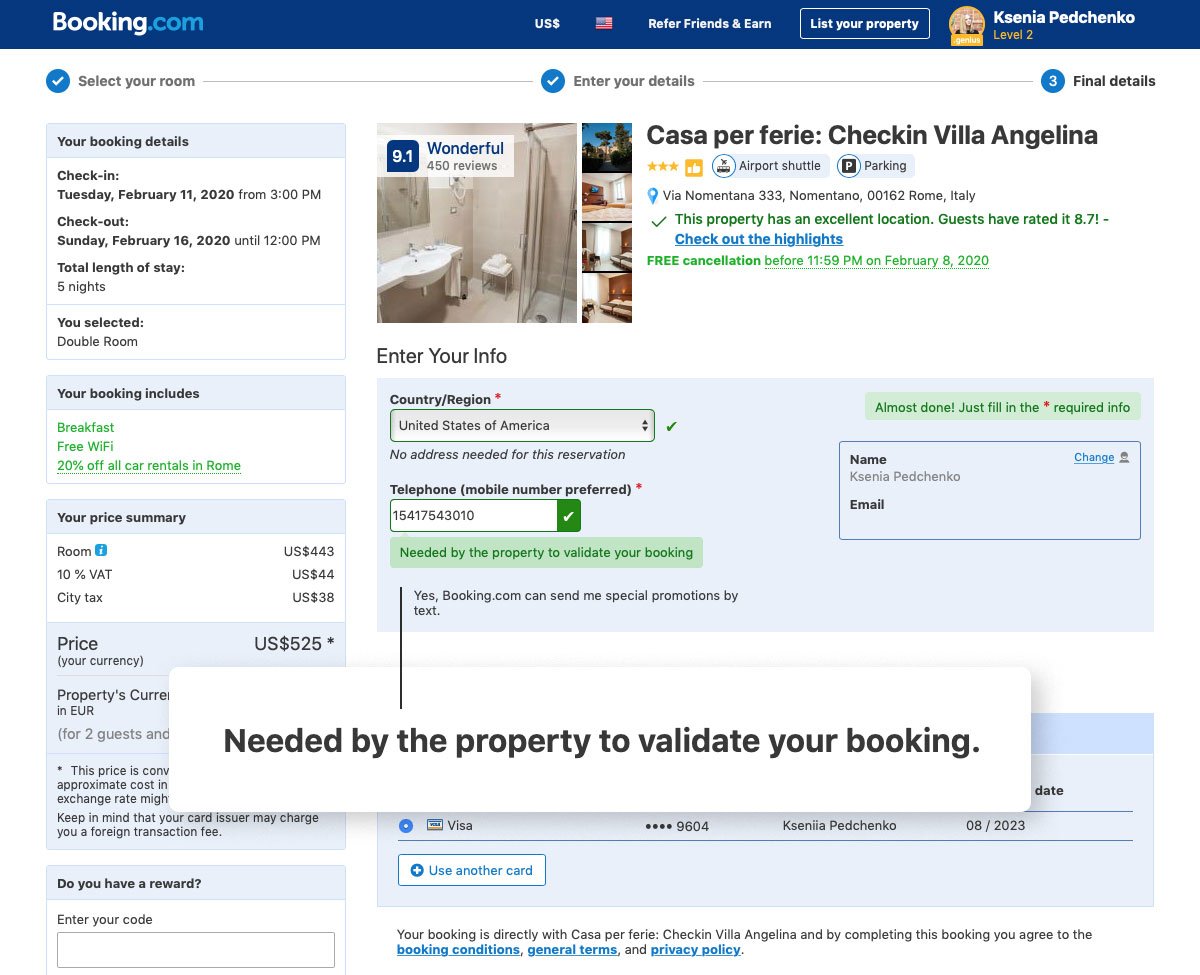Click Change link in Name box

[x=1094, y=457]
